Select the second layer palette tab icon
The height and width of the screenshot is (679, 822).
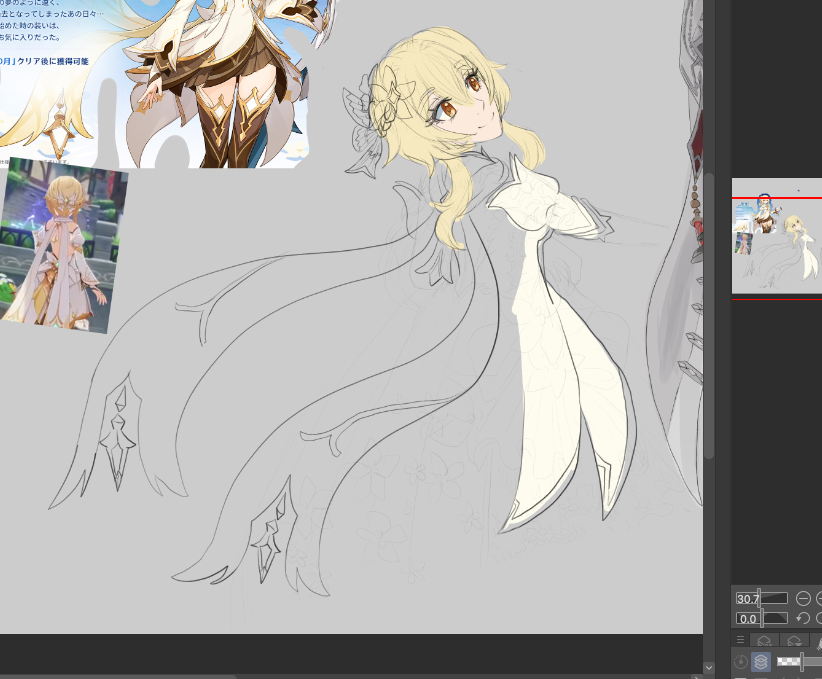click(x=794, y=640)
